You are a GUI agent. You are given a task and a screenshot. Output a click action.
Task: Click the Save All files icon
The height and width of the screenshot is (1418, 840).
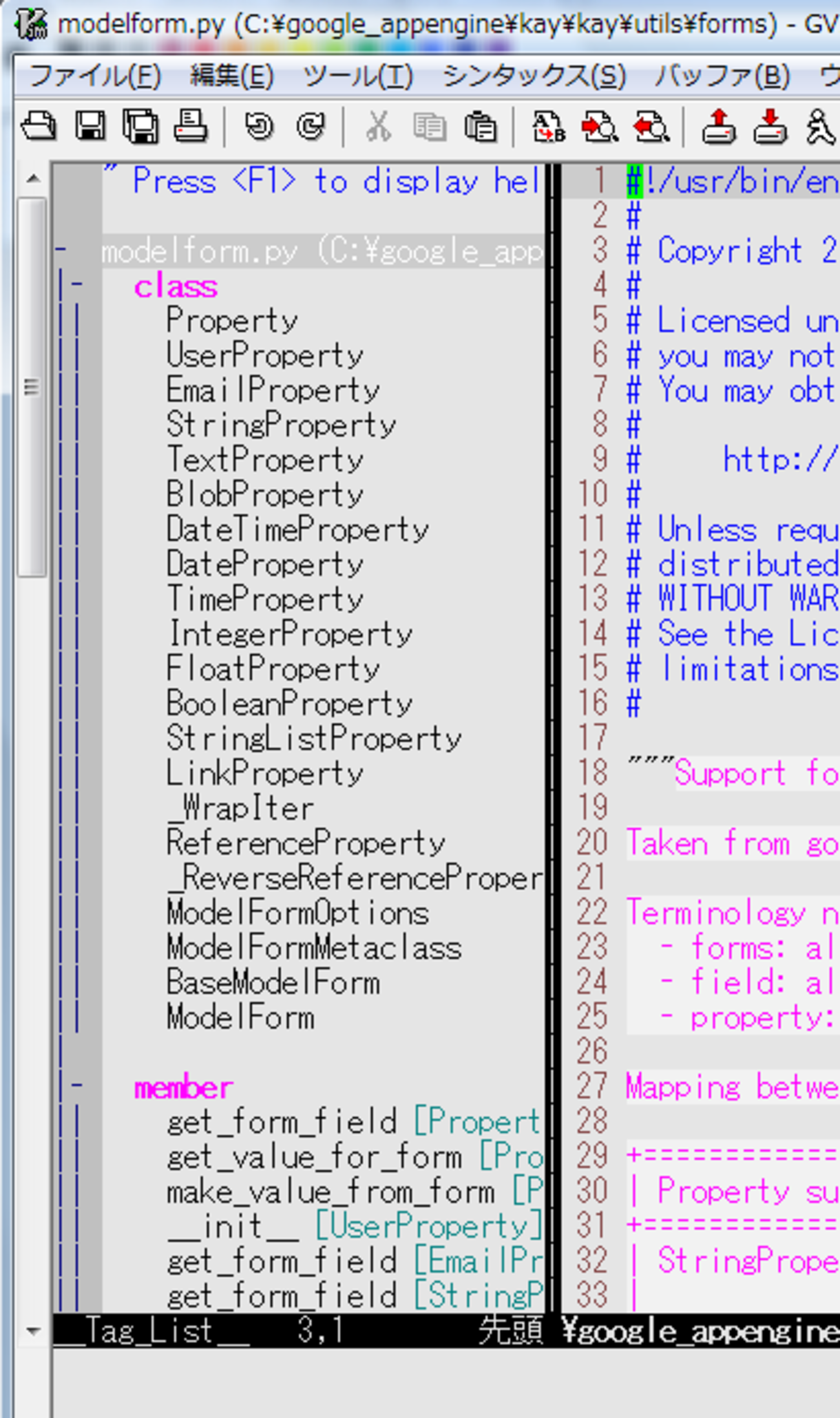(x=140, y=126)
